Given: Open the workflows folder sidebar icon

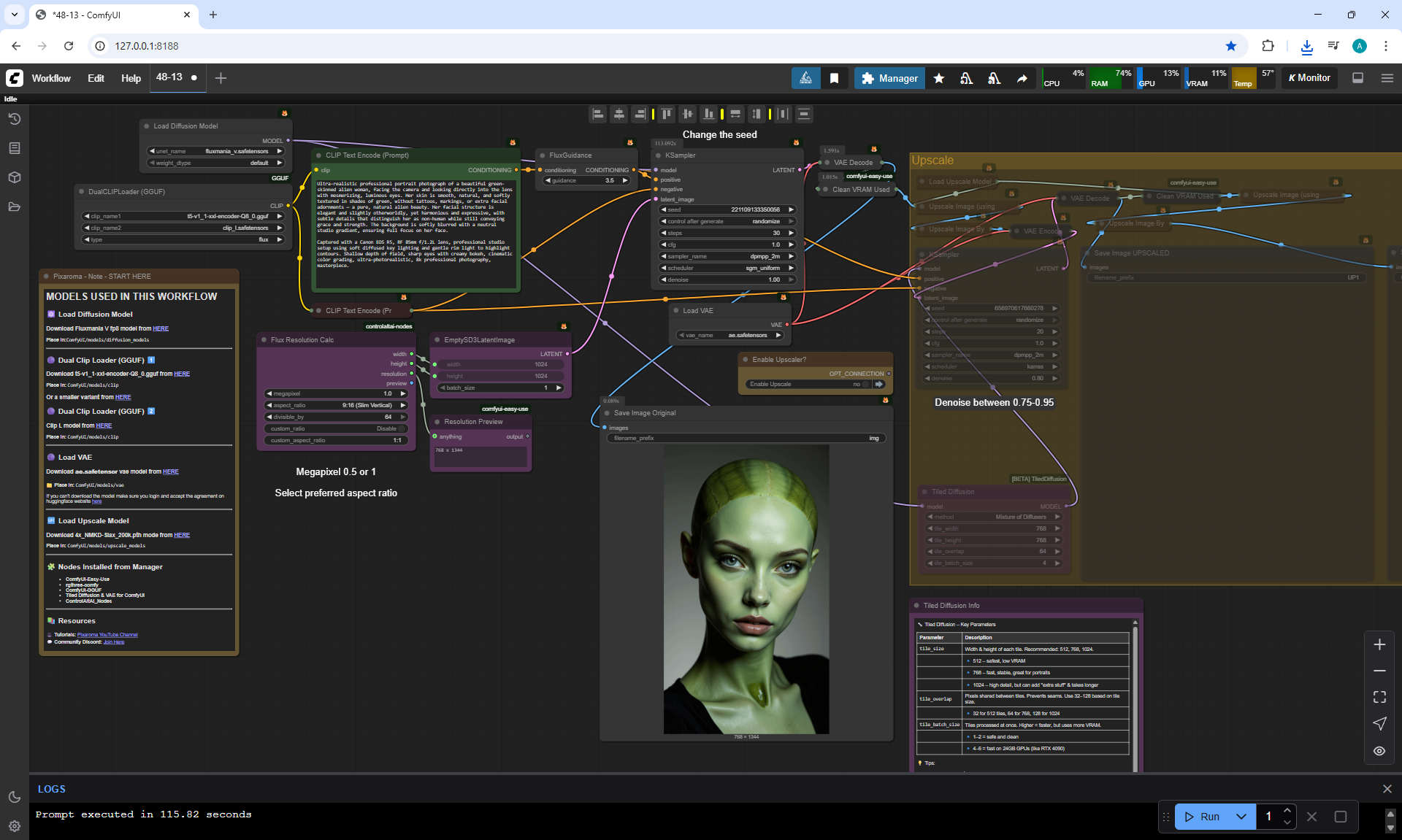Looking at the screenshot, I should [x=14, y=207].
